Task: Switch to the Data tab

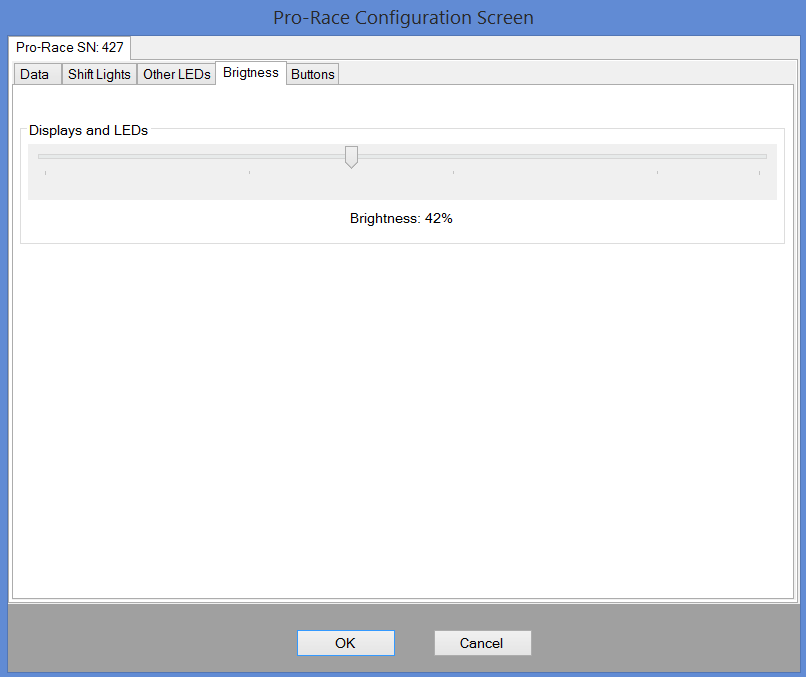Action: (35, 74)
